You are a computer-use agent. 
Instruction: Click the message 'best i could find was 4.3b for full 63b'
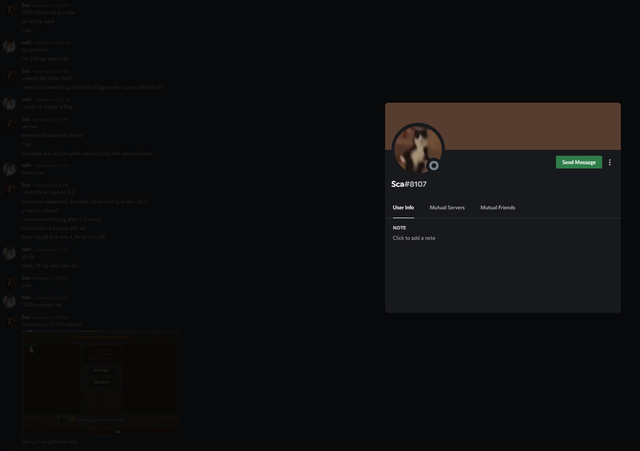click(63, 237)
